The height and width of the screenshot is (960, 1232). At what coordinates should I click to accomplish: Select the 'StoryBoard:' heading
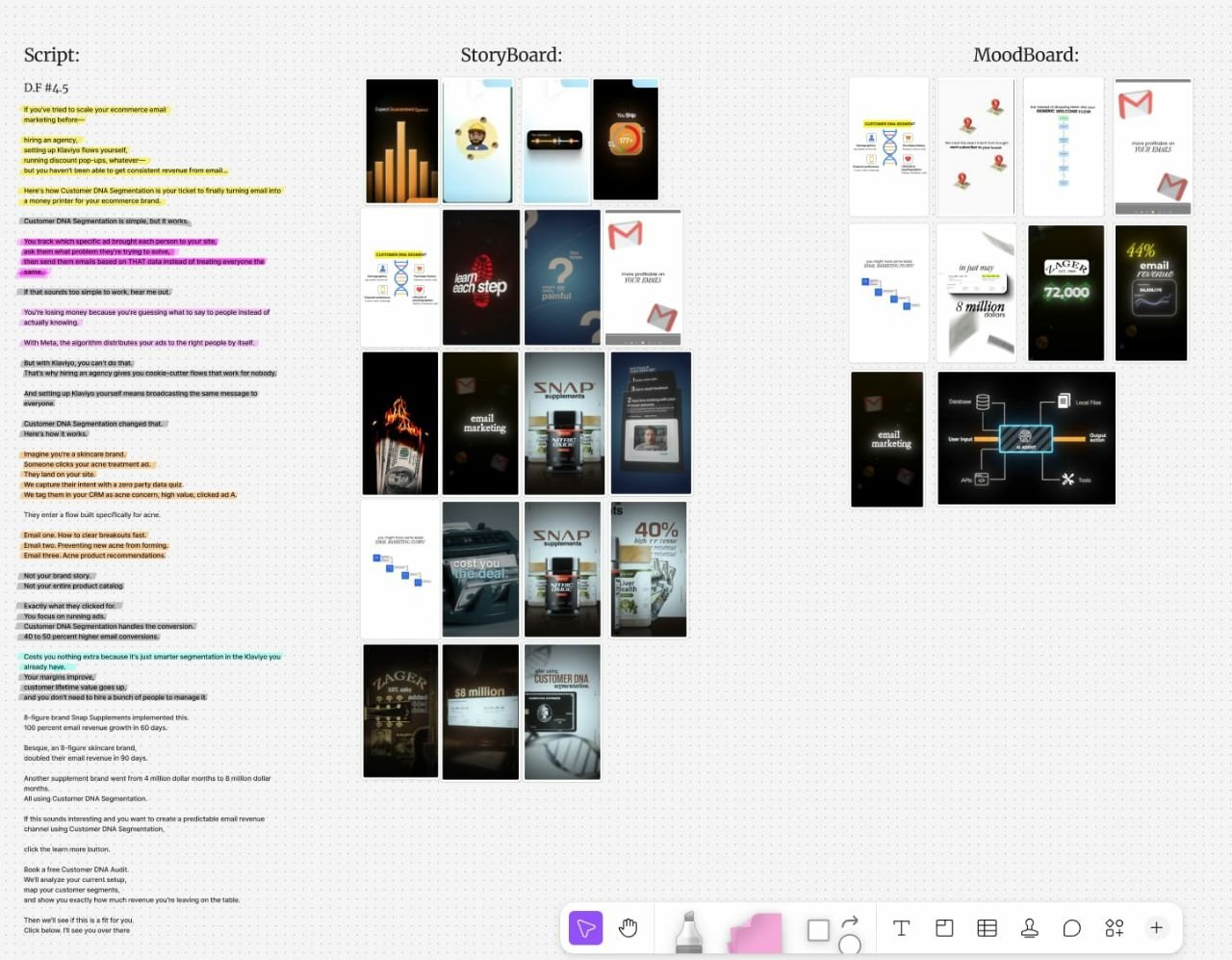click(511, 56)
